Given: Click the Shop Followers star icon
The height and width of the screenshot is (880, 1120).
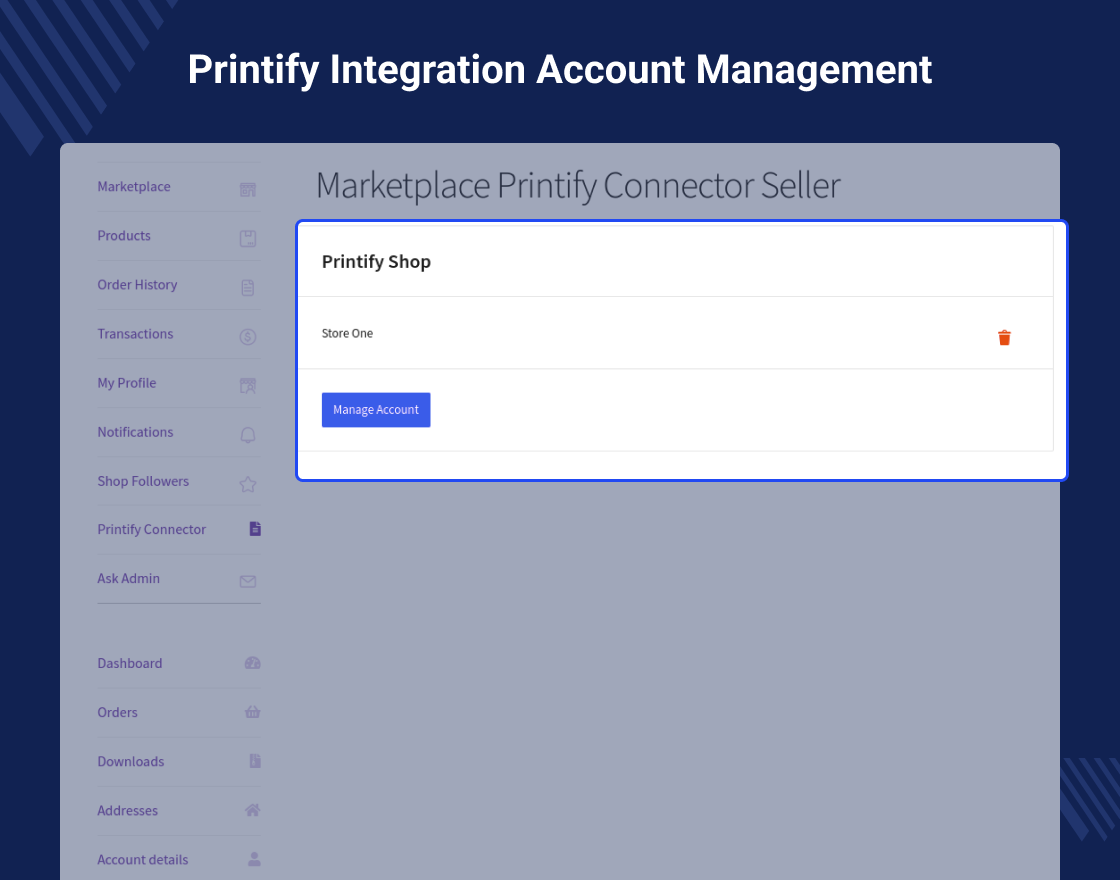Looking at the screenshot, I should [x=248, y=484].
